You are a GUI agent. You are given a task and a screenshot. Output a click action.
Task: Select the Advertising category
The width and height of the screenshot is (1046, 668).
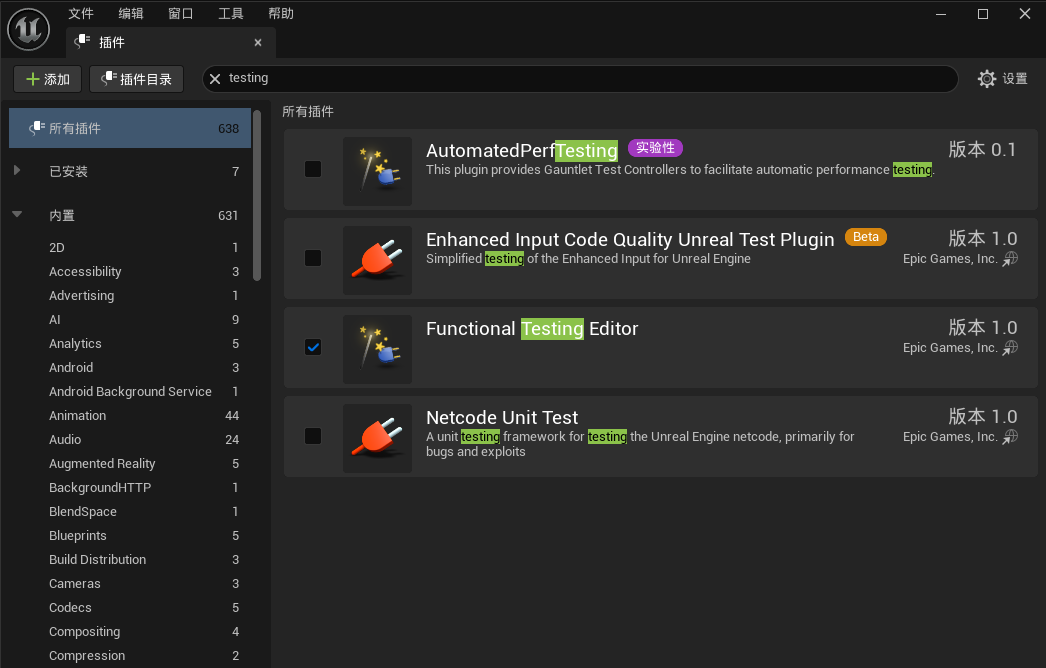tap(130, 296)
